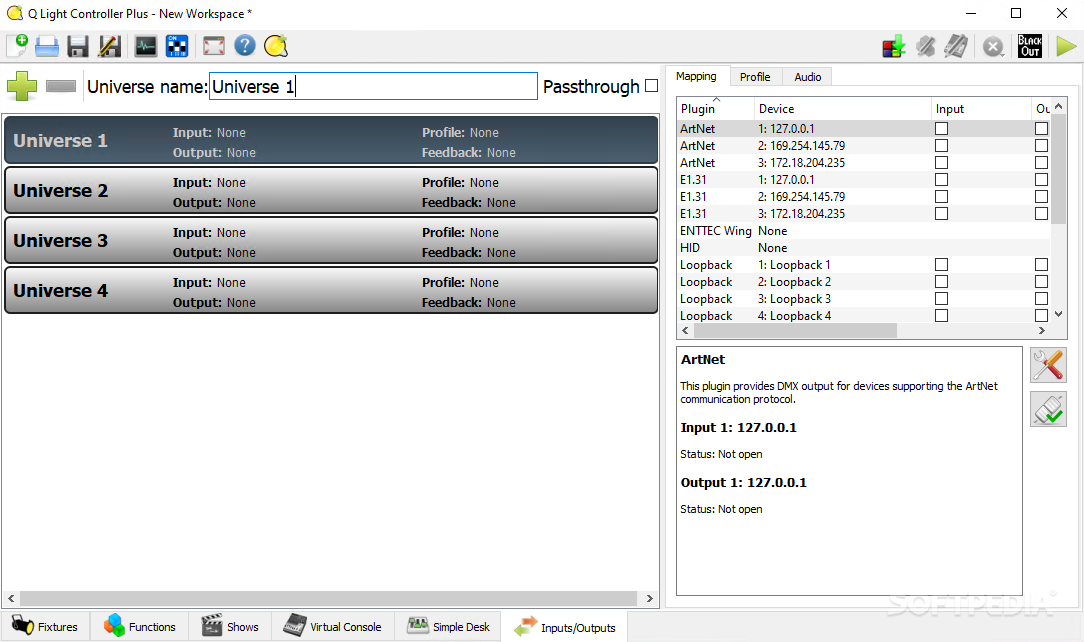Click the mapping table vertical scrollbar thumb
Image resolution: width=1084 pixels, height=642 pixels.
coord(1058,169)
